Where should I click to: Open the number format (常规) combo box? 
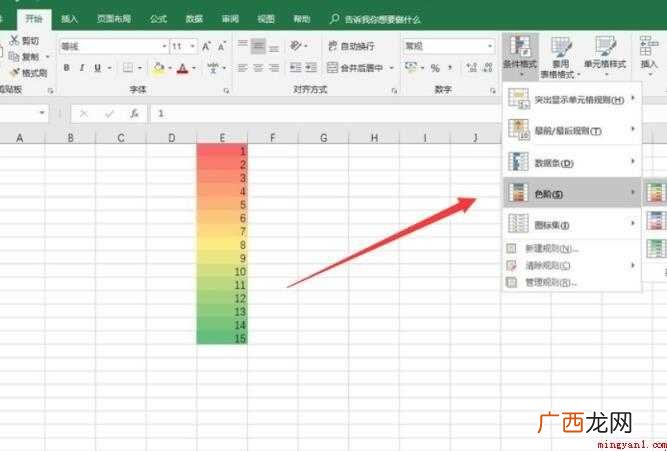(x=449, y=46)
